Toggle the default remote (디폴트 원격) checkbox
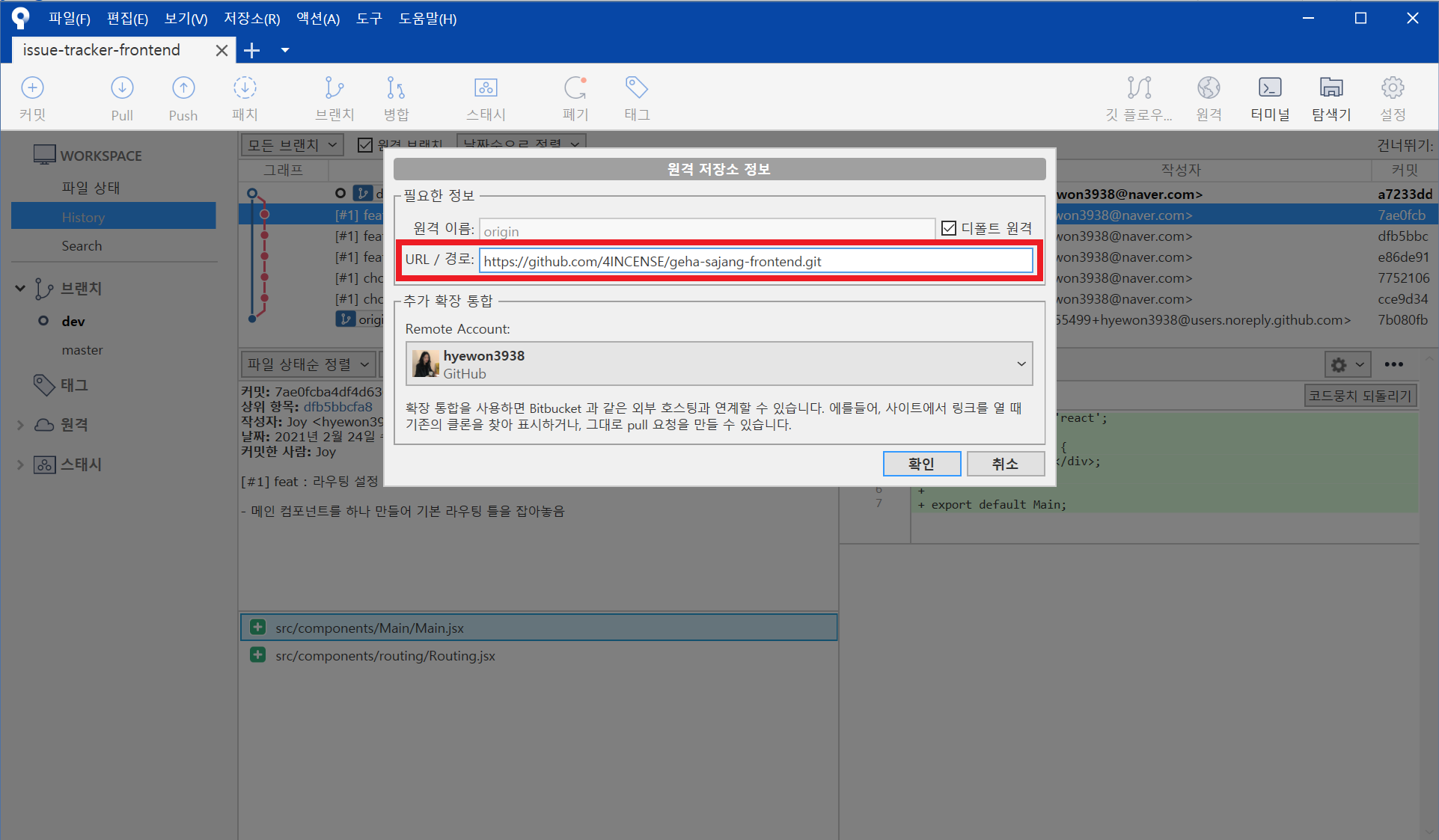The image size is (1439, 840). click(x=949, y=228)
